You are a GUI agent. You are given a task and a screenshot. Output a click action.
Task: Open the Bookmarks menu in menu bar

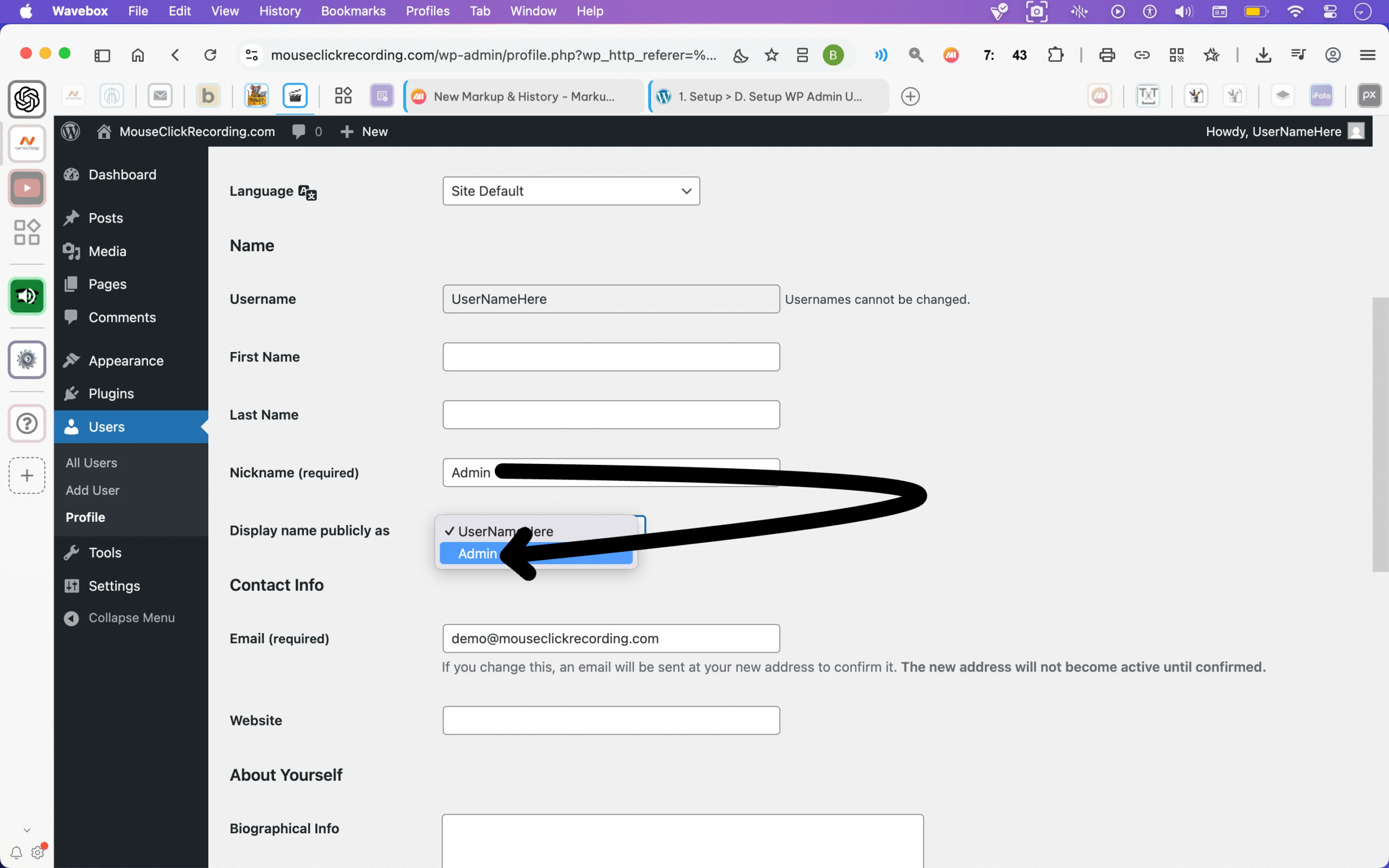click(353, 11)
